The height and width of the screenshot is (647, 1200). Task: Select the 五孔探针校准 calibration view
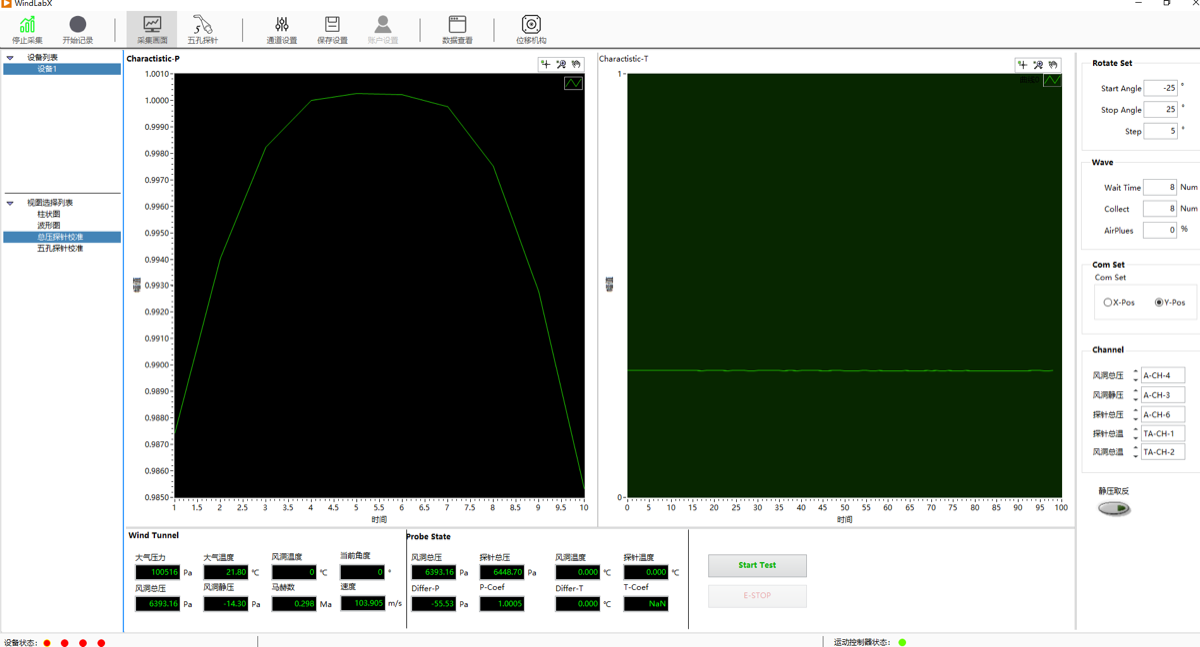60,248
